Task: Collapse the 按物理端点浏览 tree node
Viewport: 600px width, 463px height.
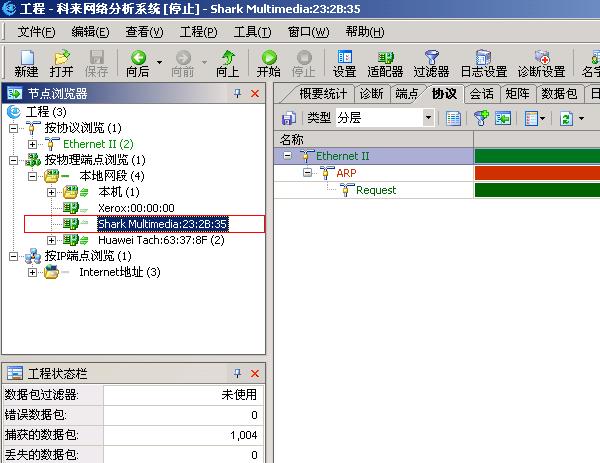Action: (x=13, y=160)
